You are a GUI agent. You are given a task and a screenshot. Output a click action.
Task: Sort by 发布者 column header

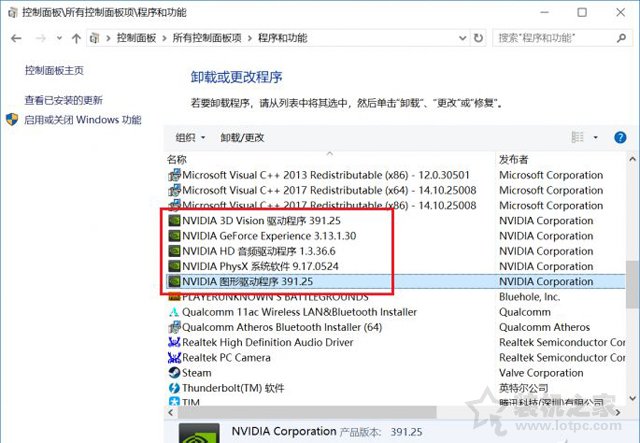tap(513, 159)
